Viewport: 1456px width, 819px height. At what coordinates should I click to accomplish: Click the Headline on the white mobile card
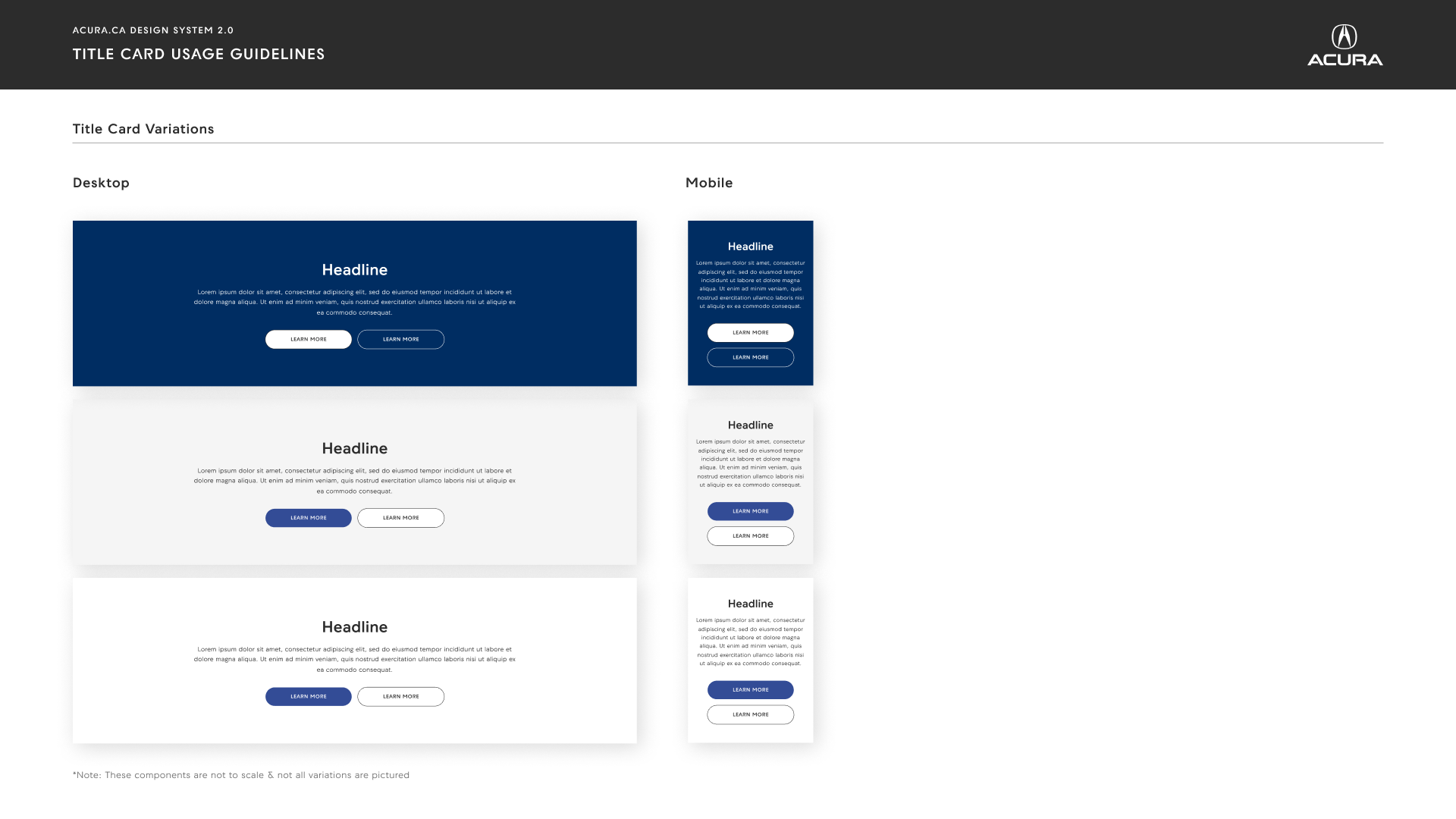751,604
